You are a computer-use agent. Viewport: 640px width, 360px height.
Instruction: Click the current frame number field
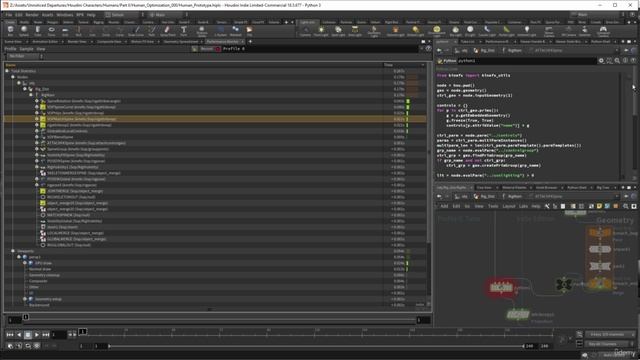pyautogui.click(x=58, y=335)
